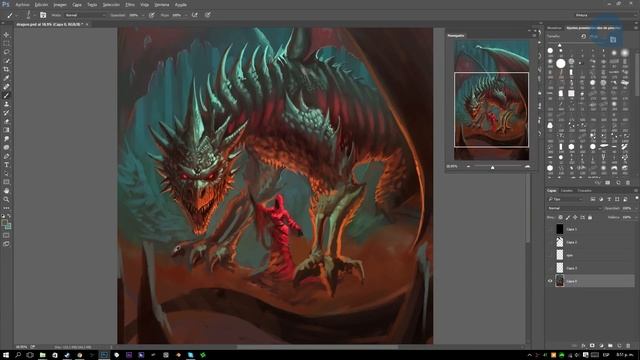The height and width of the screenshot is (360, 640).
Task: Select the Type tool
Action: tap(6, 165)
